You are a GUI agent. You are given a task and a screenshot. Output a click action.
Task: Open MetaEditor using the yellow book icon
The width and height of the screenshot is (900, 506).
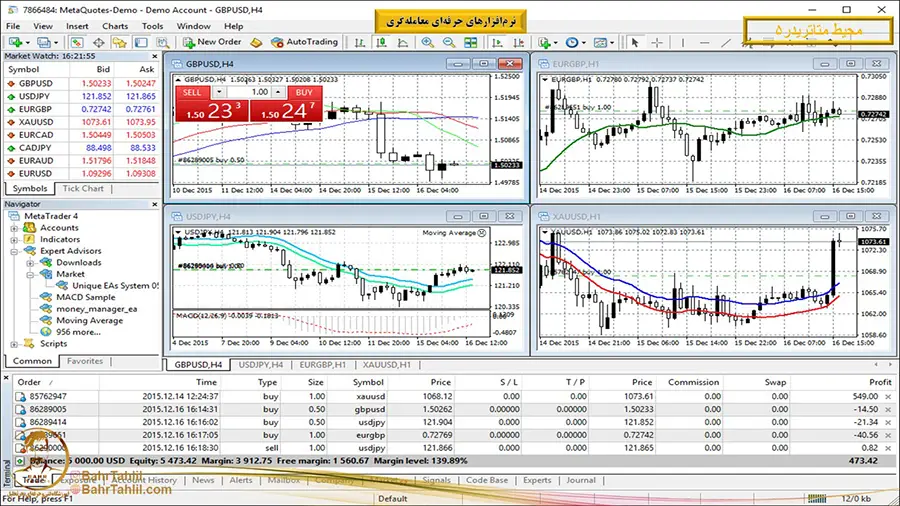(256, 42)
